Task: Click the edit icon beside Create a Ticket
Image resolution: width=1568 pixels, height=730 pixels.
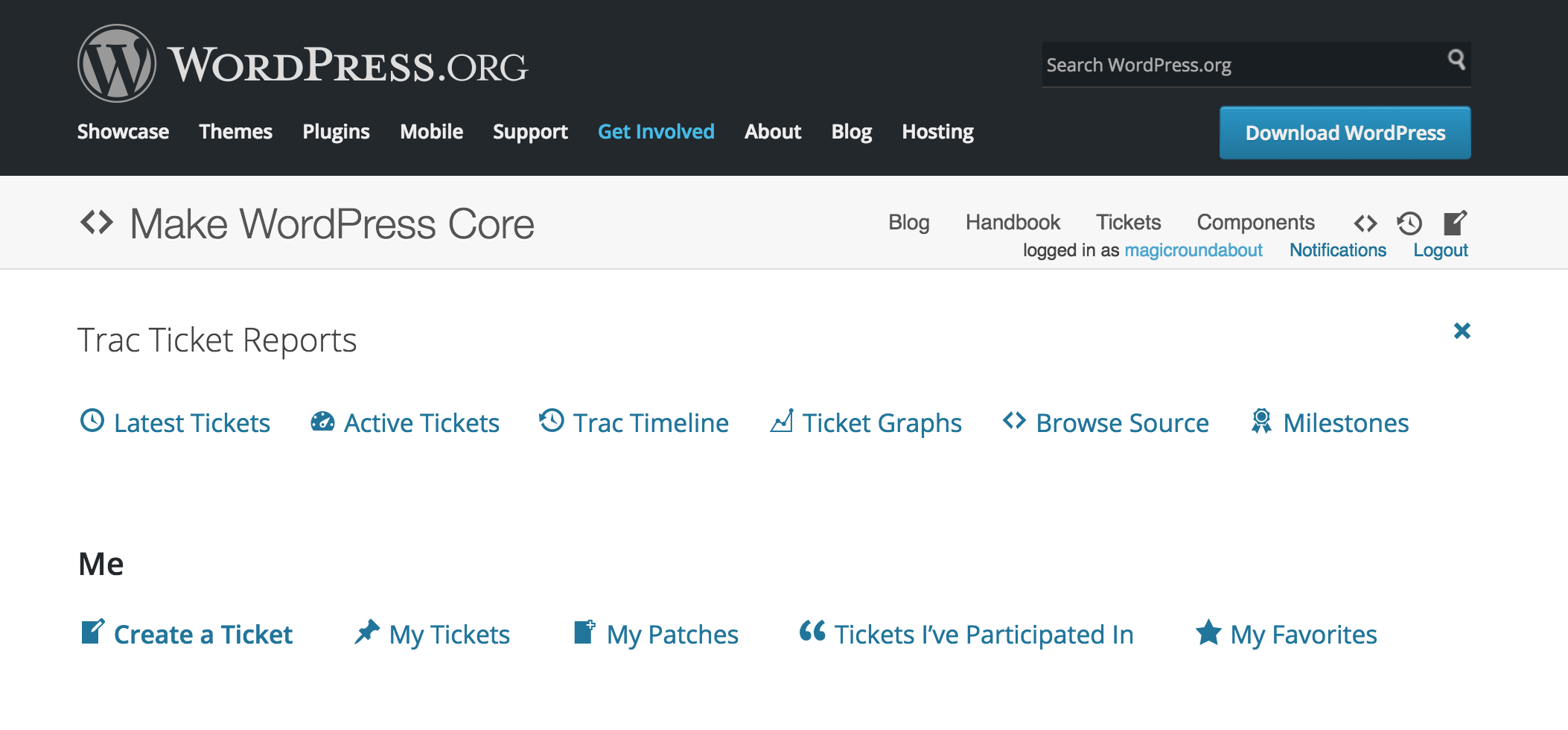Action: pyautogui.click(x=93, y=632)
